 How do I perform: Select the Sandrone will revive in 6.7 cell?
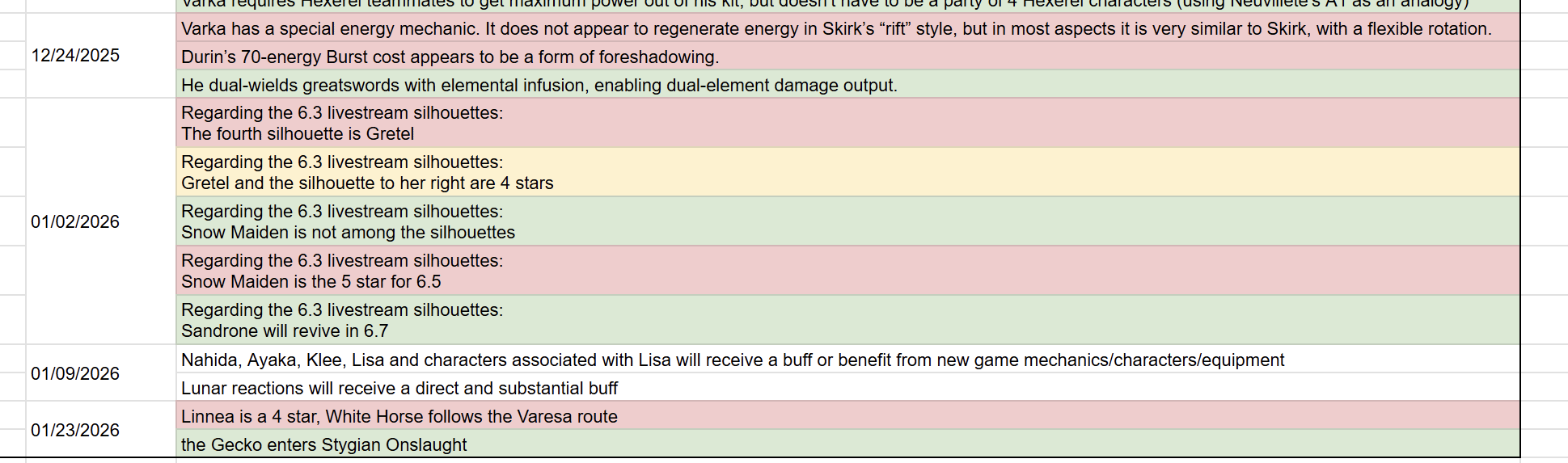pyautogui.click(x=847, y=320)
